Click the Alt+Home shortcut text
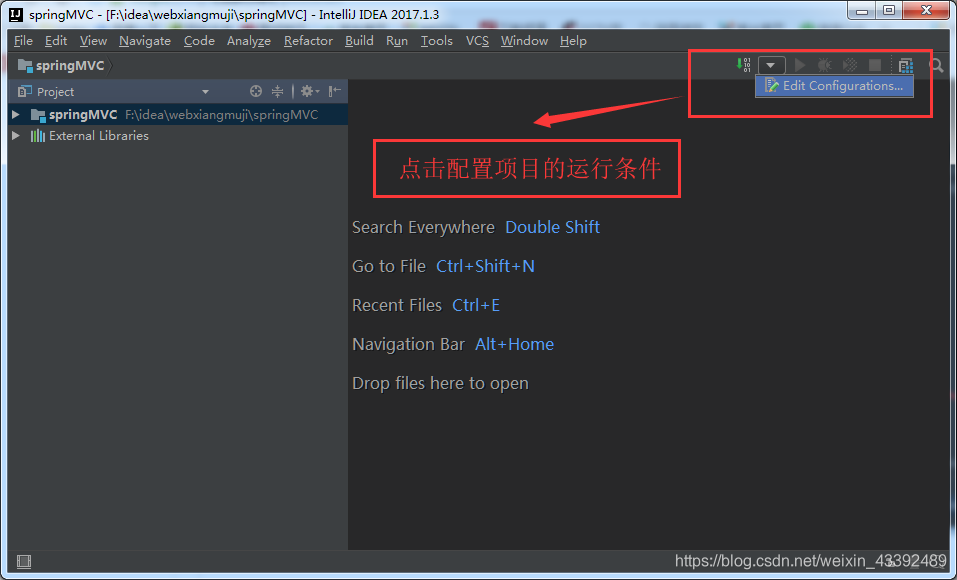The width and height of the screenshot is (957, 580). [x=515, y=344]
